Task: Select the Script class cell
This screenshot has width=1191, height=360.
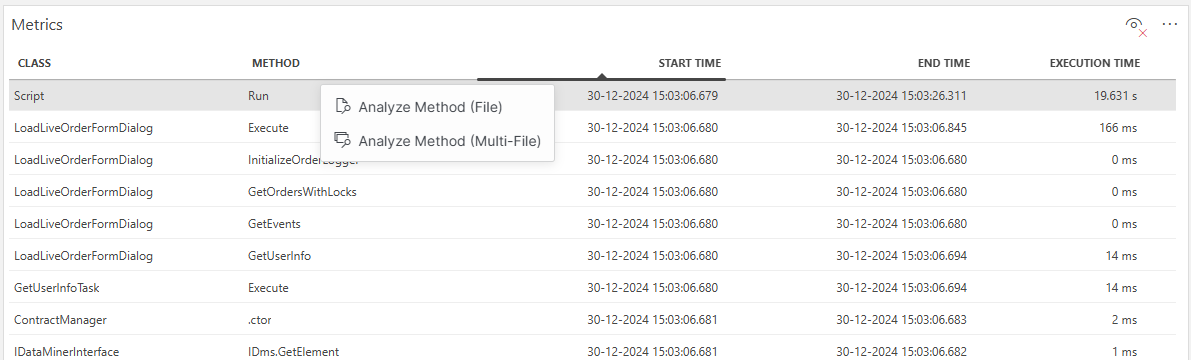Action: pyautogui.click(x=28, y=96)
